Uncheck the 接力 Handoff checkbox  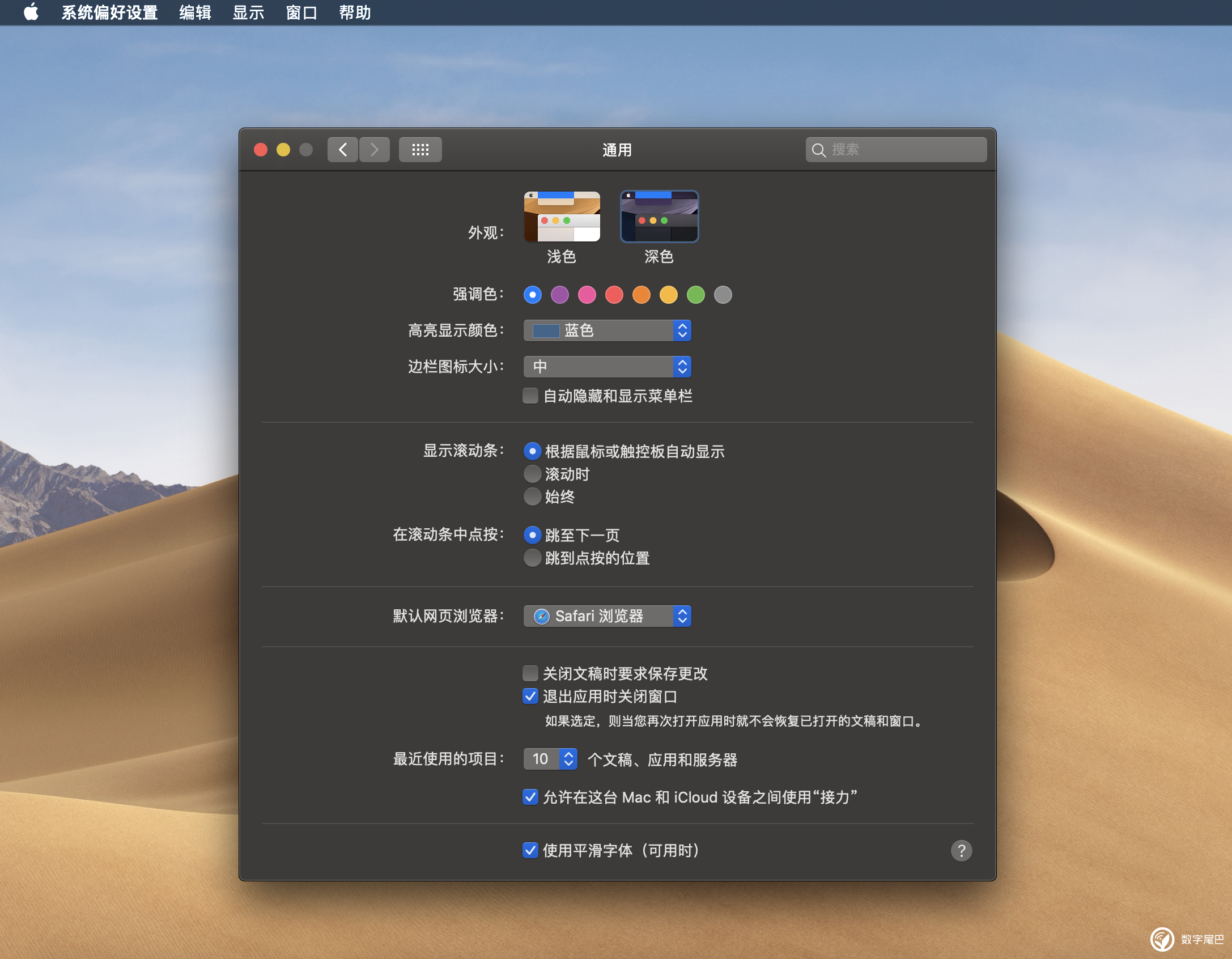[x=530, y=797]
